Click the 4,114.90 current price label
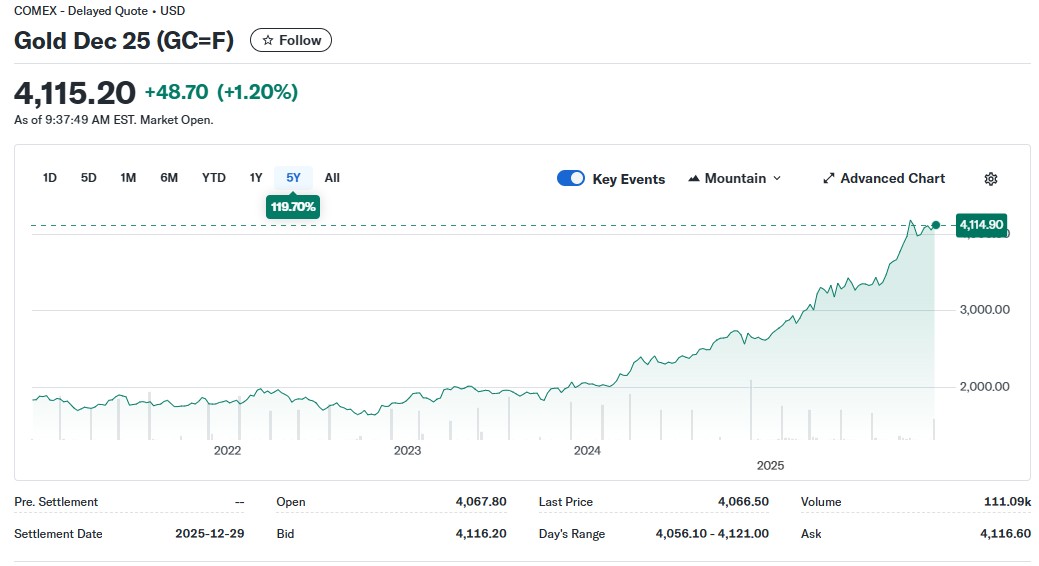1039x566 pixels. pyautogui.click(x=982, y=225)
